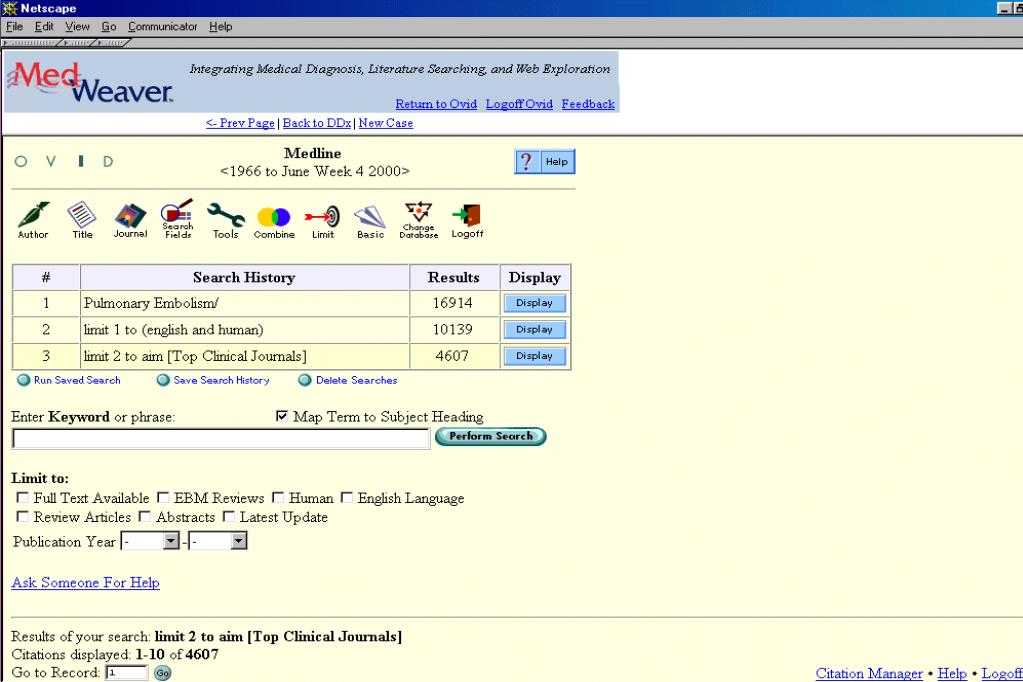The width and height of the screenshot is (1023, 682).
Task: Select the 10139 results cell
Action: click(454, 330)
